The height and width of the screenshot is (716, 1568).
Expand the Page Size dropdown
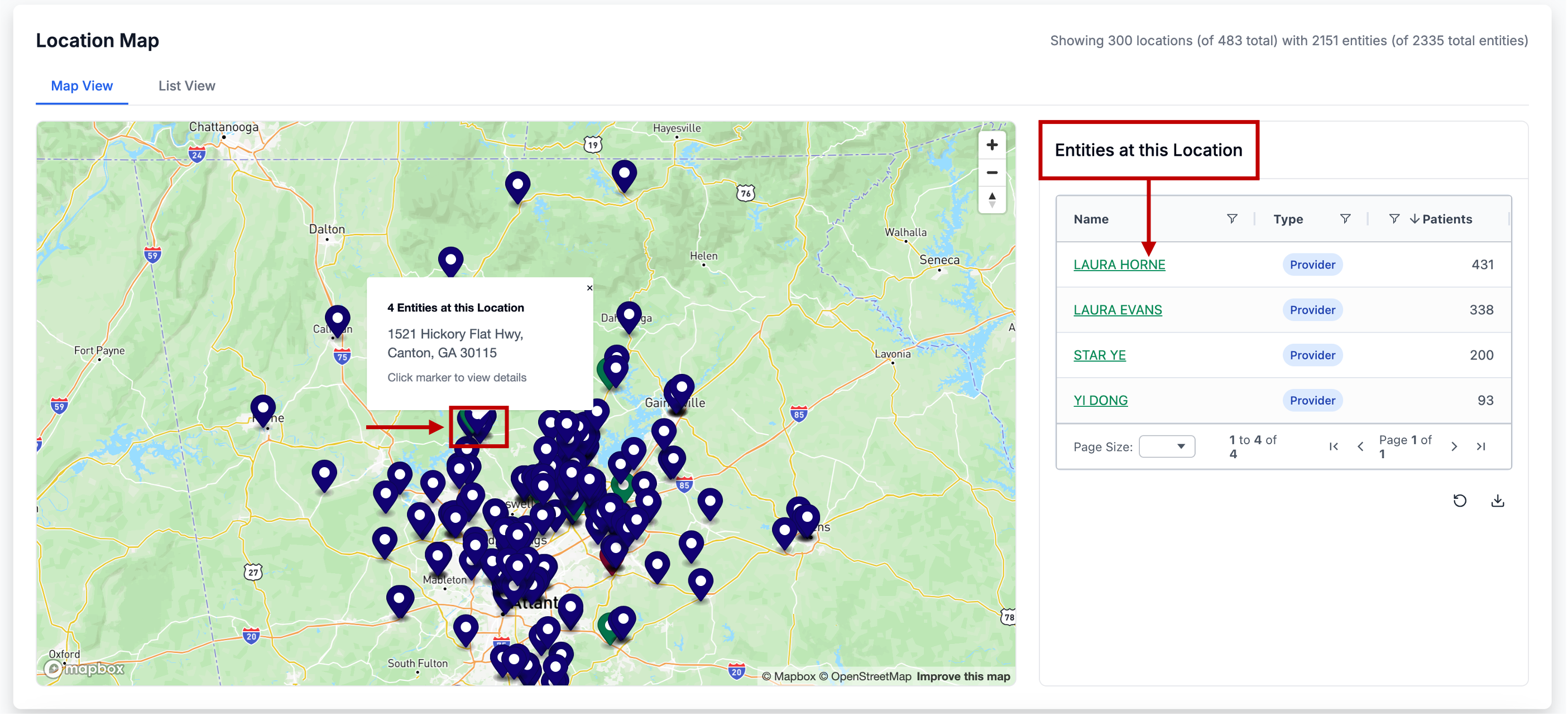point(1166,446)
